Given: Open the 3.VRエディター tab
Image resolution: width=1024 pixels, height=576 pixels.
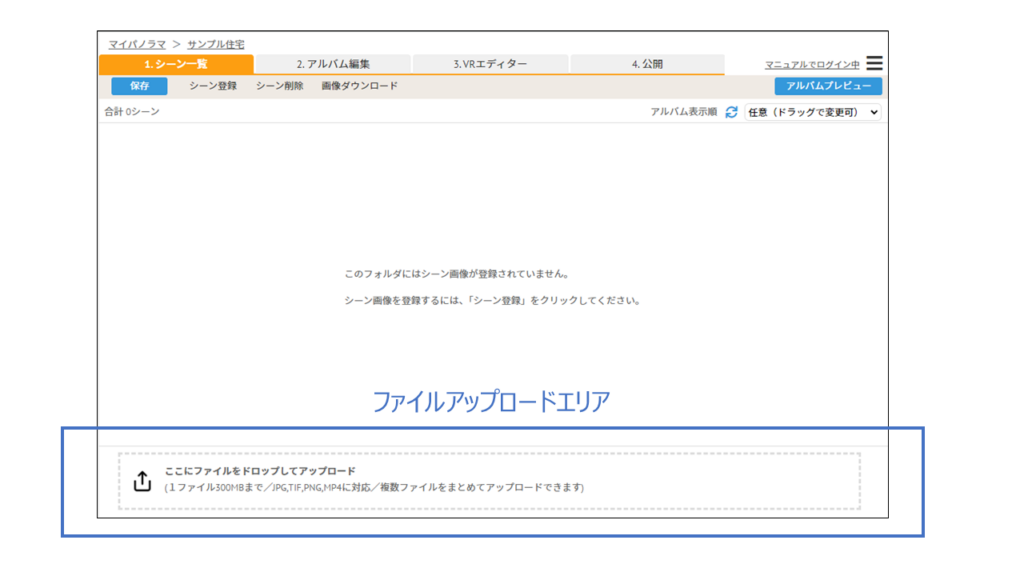Looking at the screenshot, I should pos(490,64).
